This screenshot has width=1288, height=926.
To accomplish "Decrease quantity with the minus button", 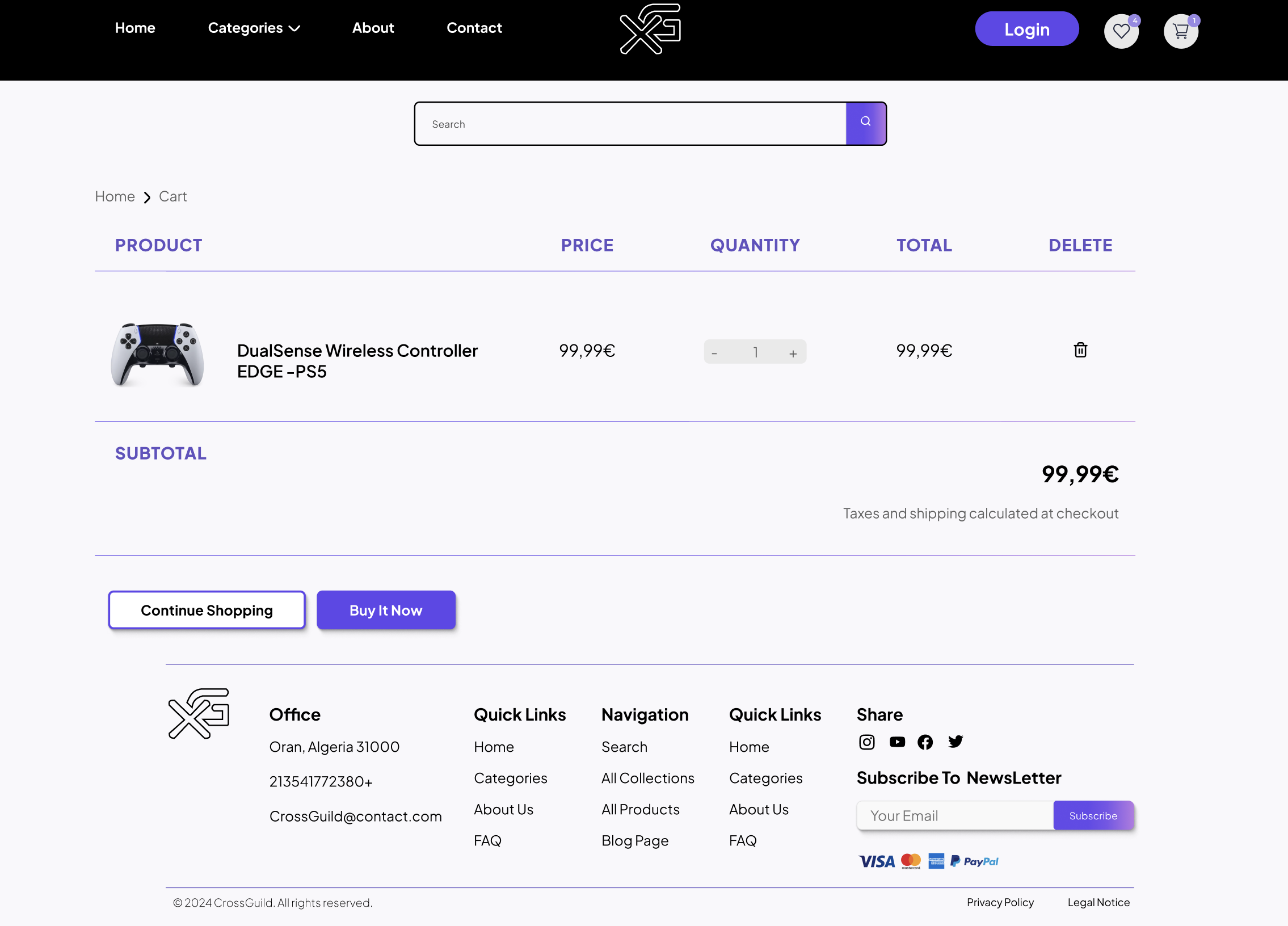I will point(714,352).
